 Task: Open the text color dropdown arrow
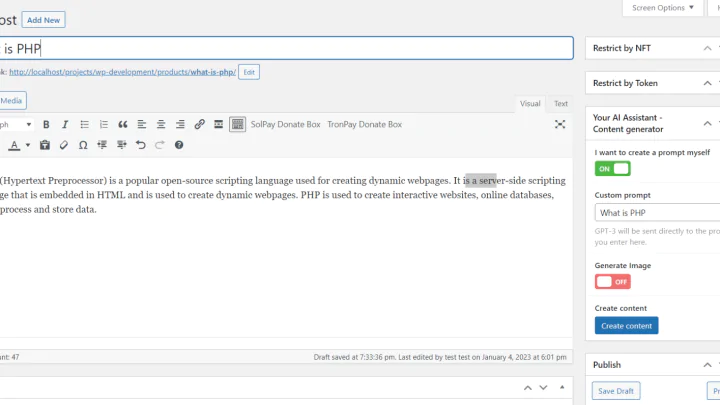[x=27, y=145]
